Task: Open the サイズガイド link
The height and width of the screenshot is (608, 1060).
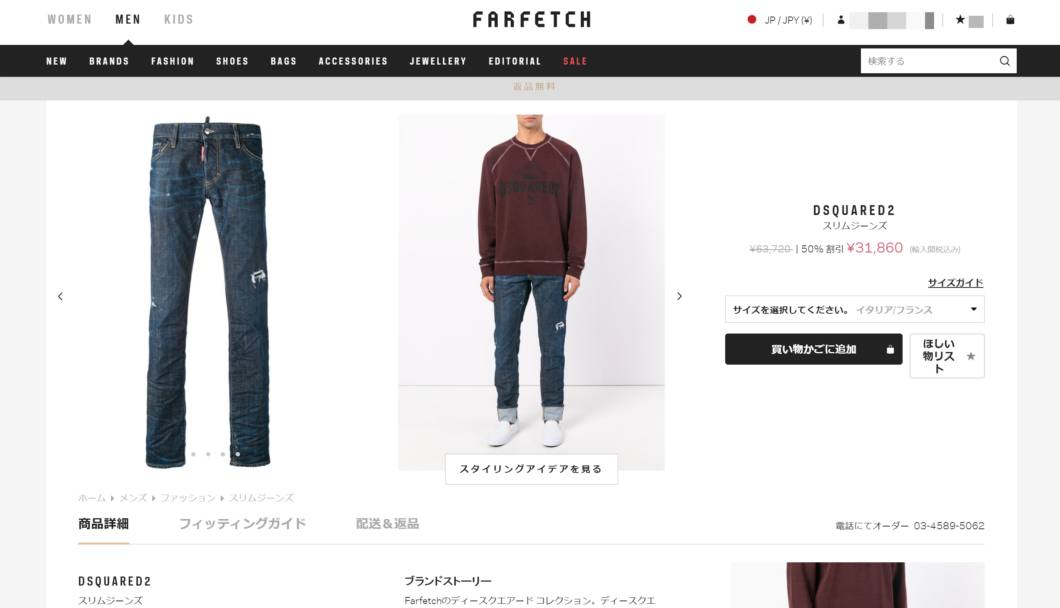Action: pyautogui.click(x=955, y=283)
